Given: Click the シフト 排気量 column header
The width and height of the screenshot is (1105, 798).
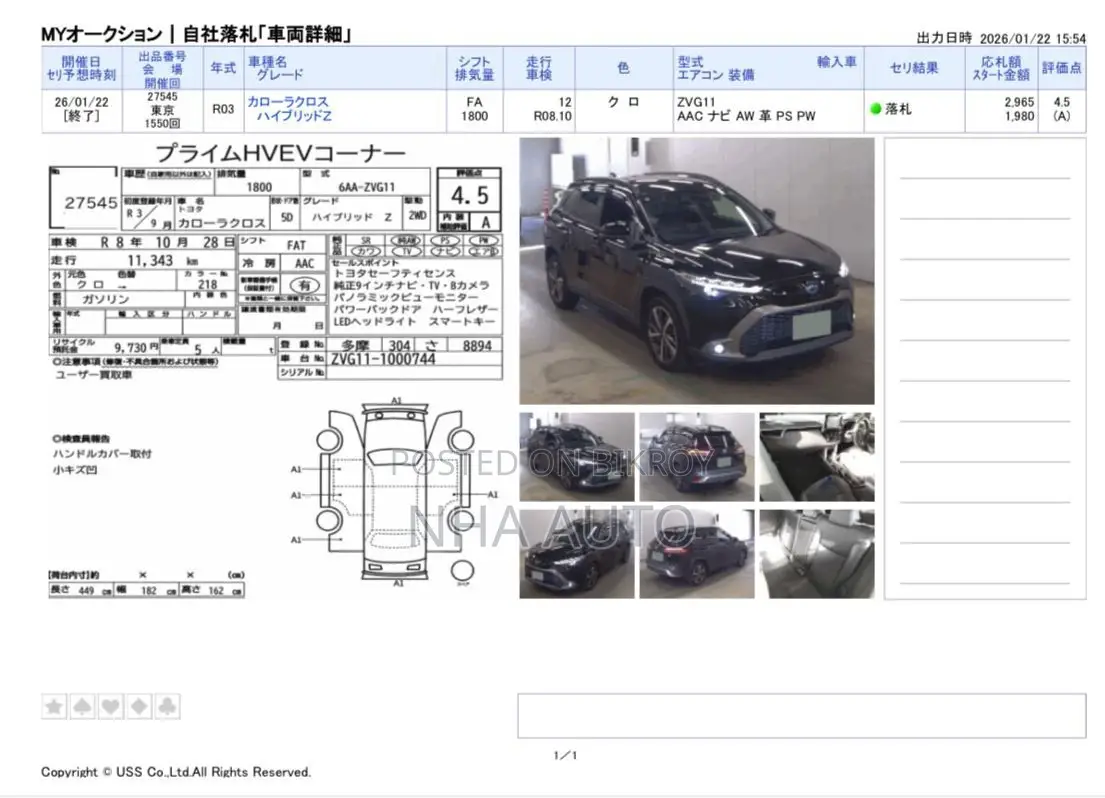Looking at the screenshot, I should click(x=474, y=68).
